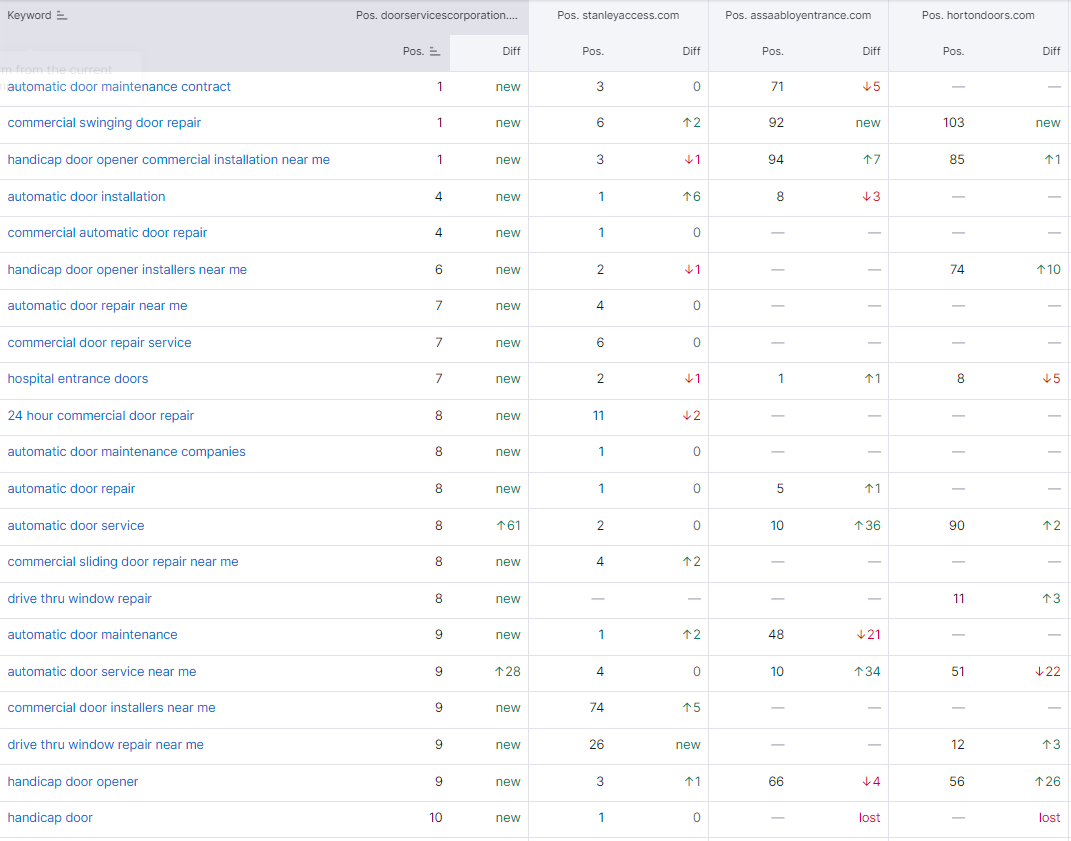
Task: Sort by Keyword column sort icon
Action: (x=61, y=15)
